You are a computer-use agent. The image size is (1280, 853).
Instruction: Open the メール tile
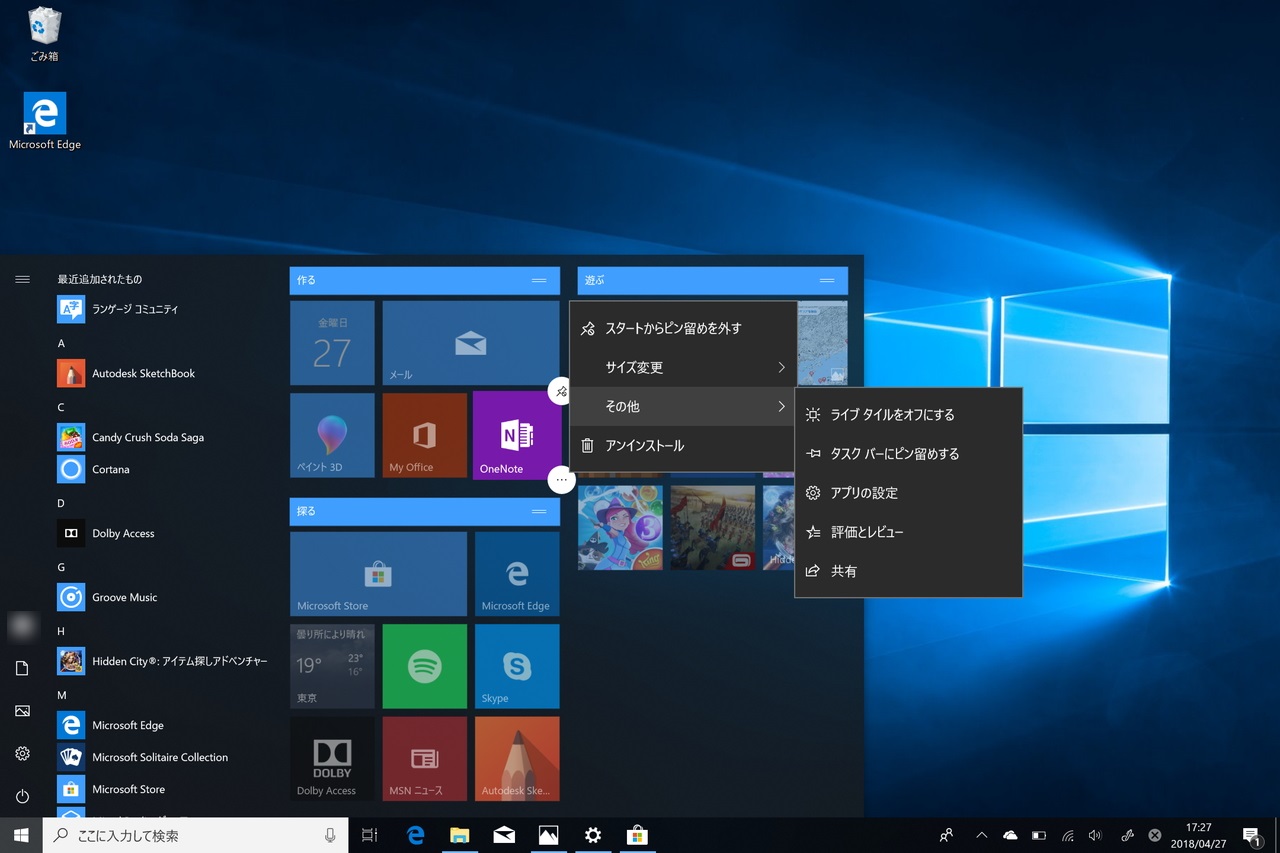pyautogui.click(x=471, y=343)
